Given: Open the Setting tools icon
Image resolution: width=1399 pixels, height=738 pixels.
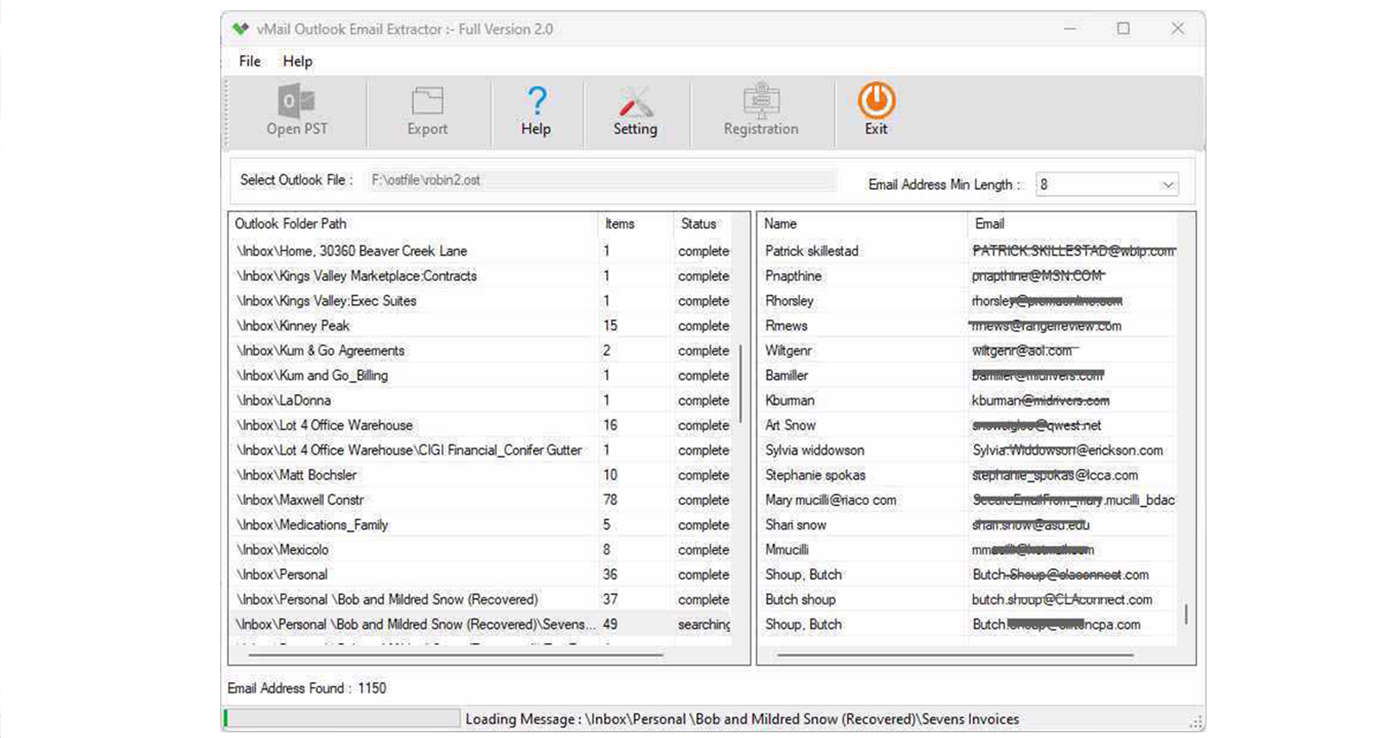Looking at the screenshot, I should click(x=635, y=102).
